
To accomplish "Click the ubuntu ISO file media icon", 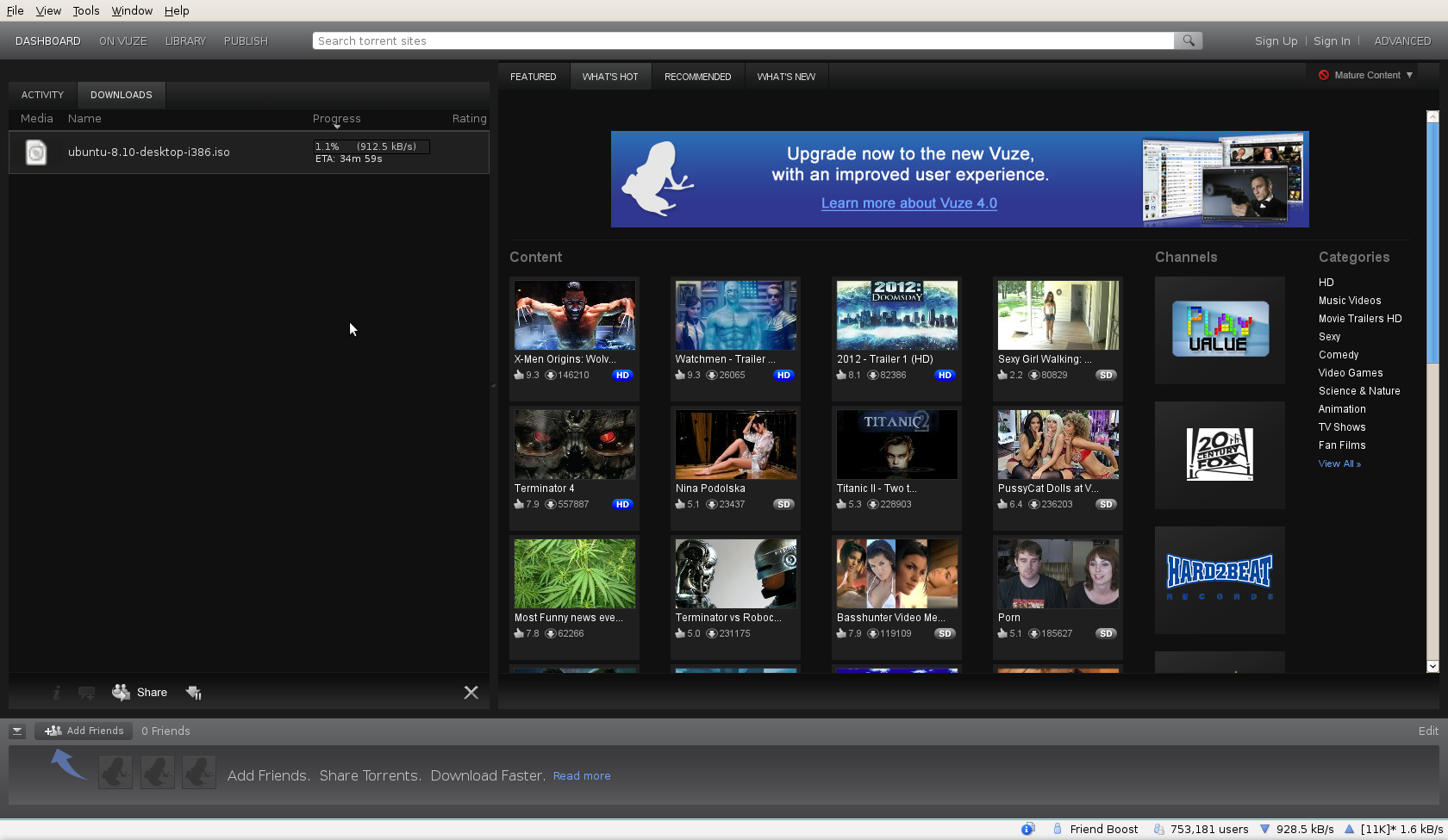I will coord(36,152).
